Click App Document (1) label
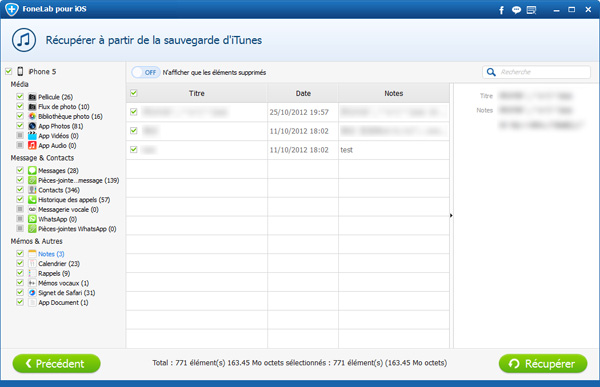Viewport: 600px width, 387px height. coord(63,303)
